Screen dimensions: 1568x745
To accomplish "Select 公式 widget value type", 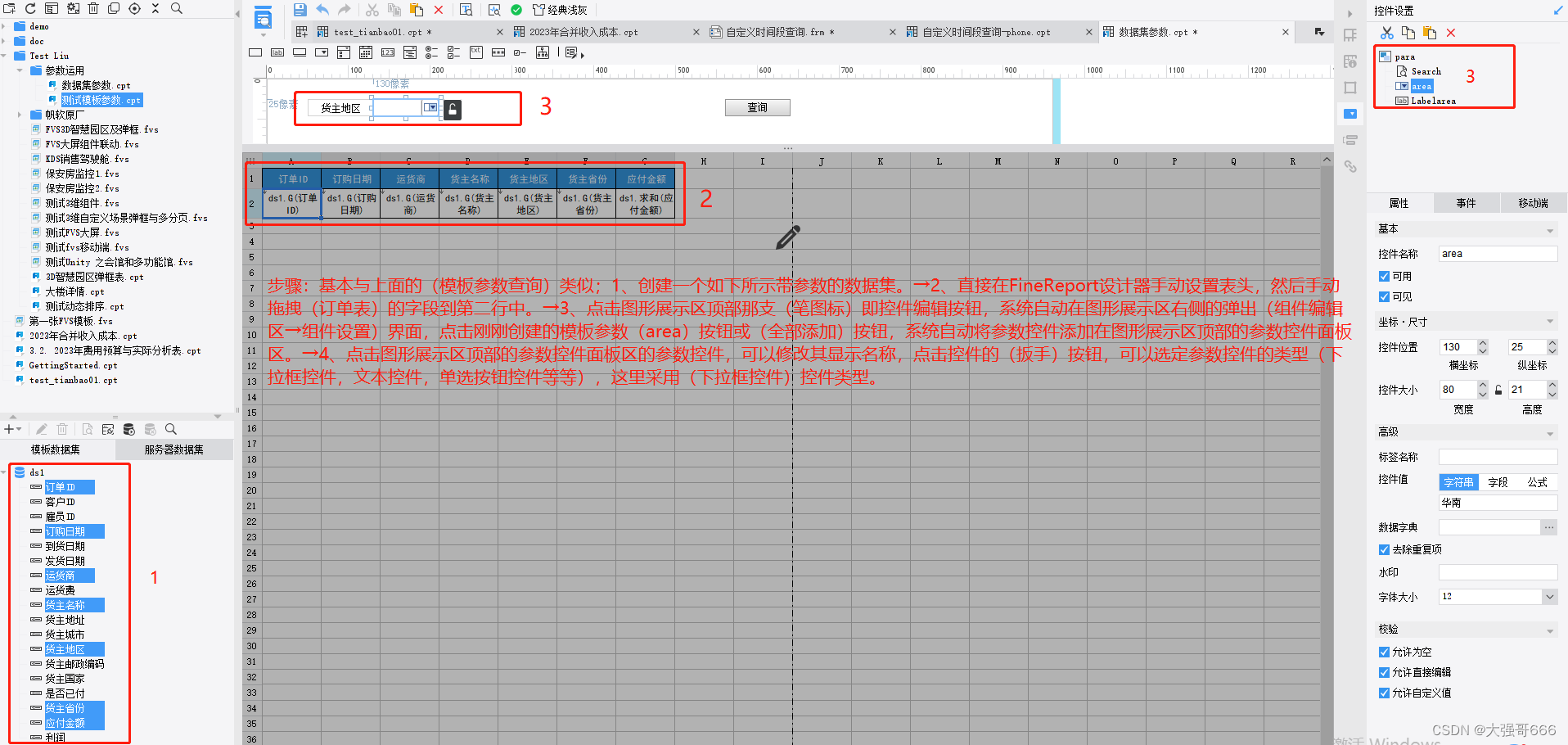I will click(1537, 483).
